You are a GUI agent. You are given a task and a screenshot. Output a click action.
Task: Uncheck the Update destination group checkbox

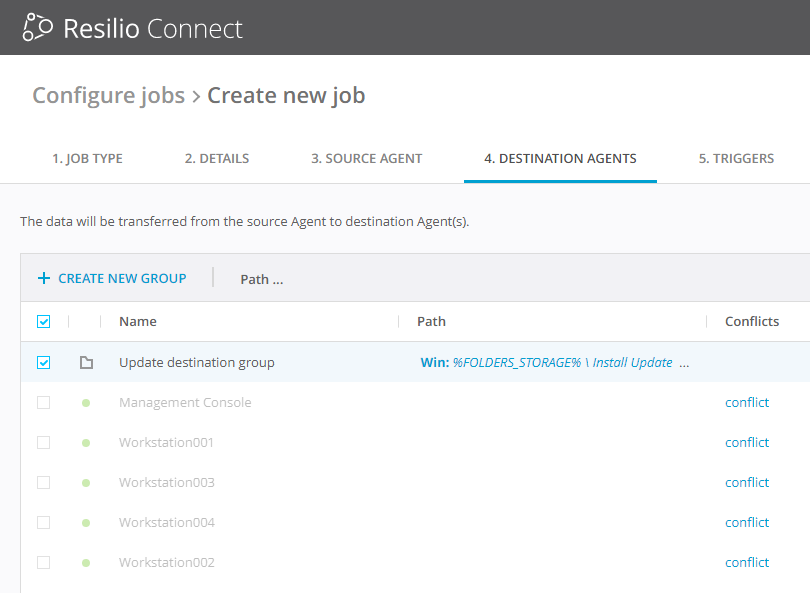(x=43, y=362)
